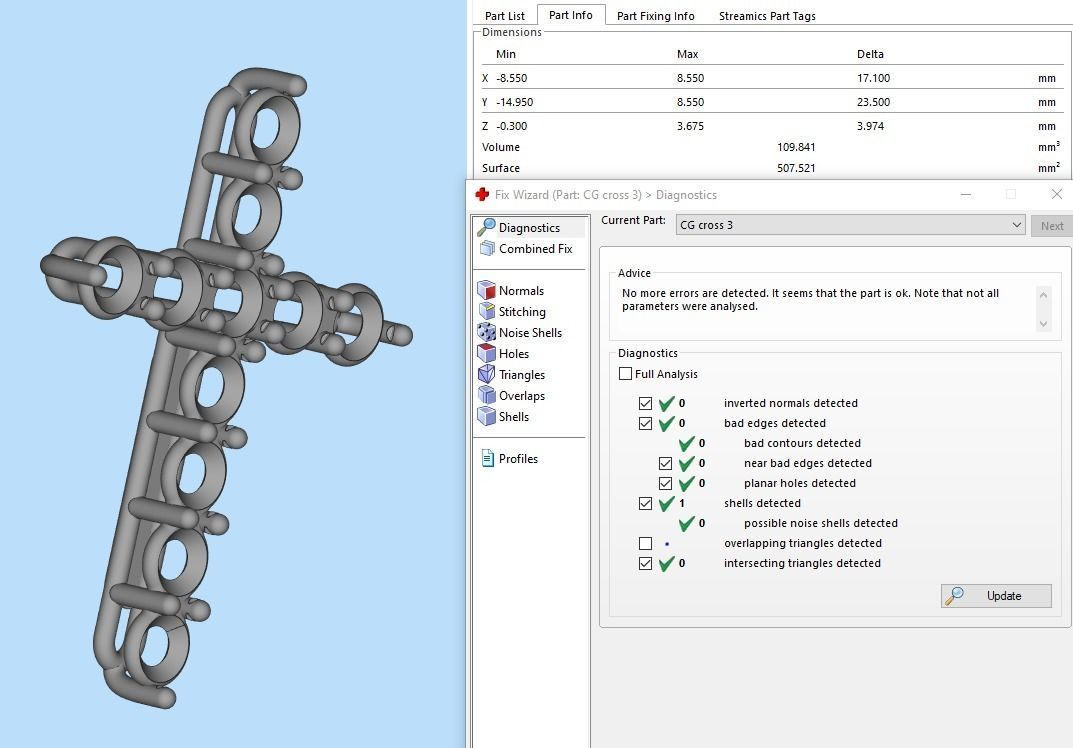Switch to the Part Fixing Info tab
1073x748 pixels.
[656, 16]
